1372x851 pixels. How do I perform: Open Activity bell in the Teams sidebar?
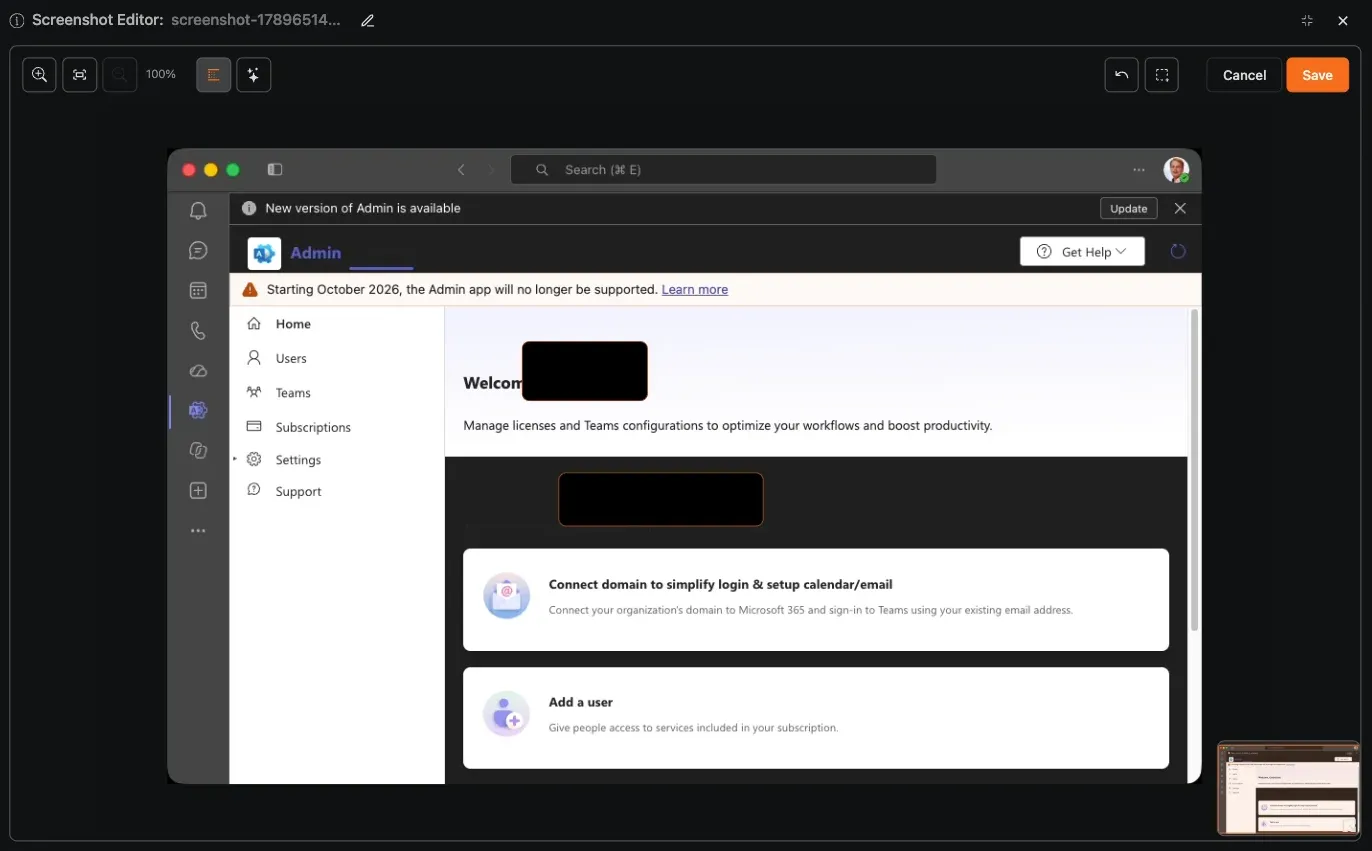198,210
